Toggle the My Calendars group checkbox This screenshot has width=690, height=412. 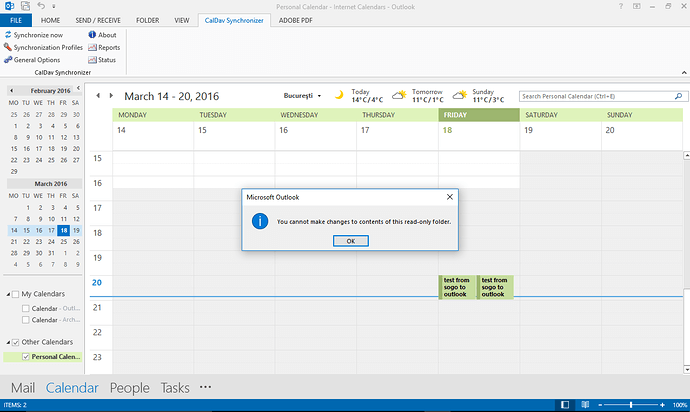[x=15, y=294]
